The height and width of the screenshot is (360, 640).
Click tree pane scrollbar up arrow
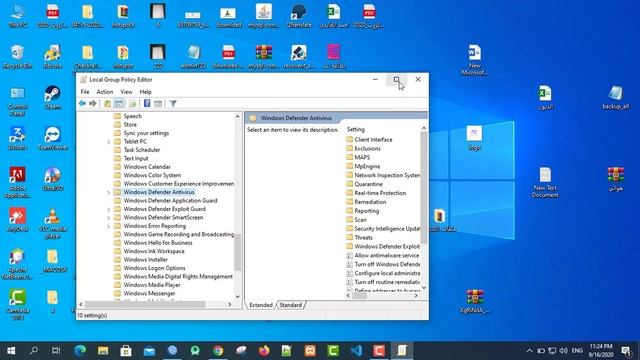[x=238, y=117]
